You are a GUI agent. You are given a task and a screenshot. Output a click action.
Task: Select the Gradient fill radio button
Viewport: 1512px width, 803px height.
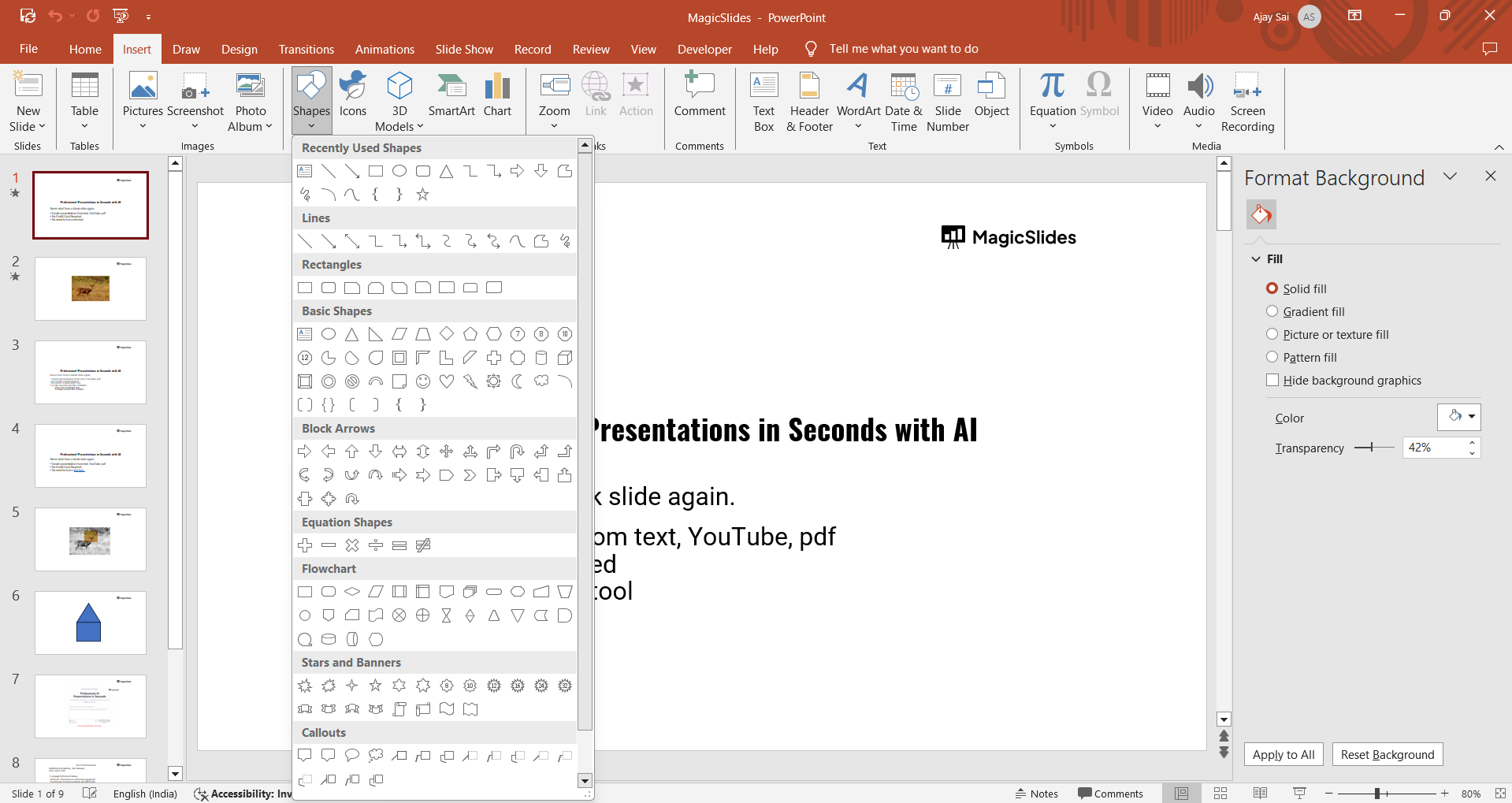point(1272,311)
